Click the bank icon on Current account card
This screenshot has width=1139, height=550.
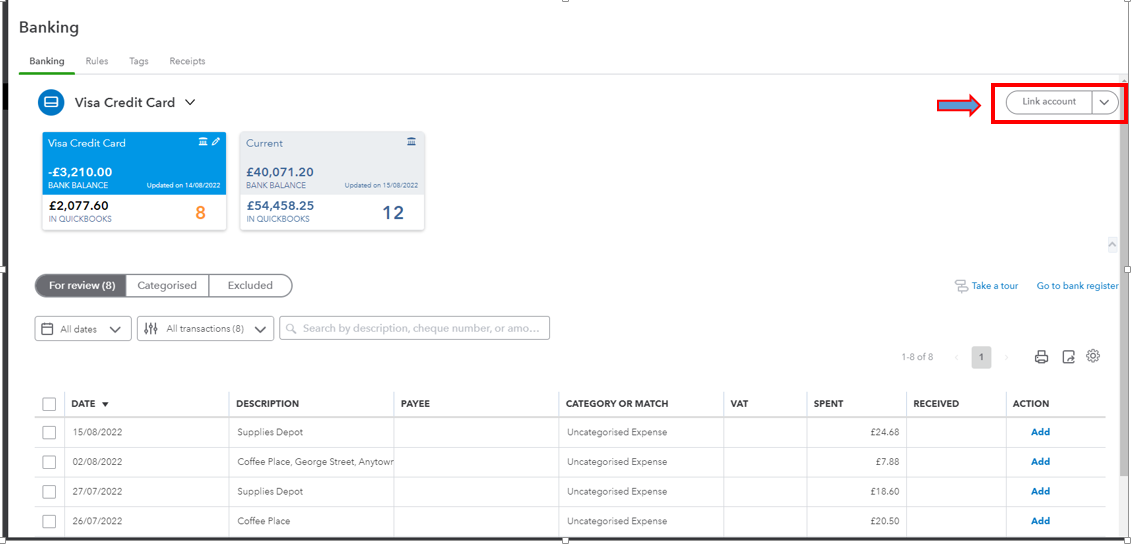point(412,142)
